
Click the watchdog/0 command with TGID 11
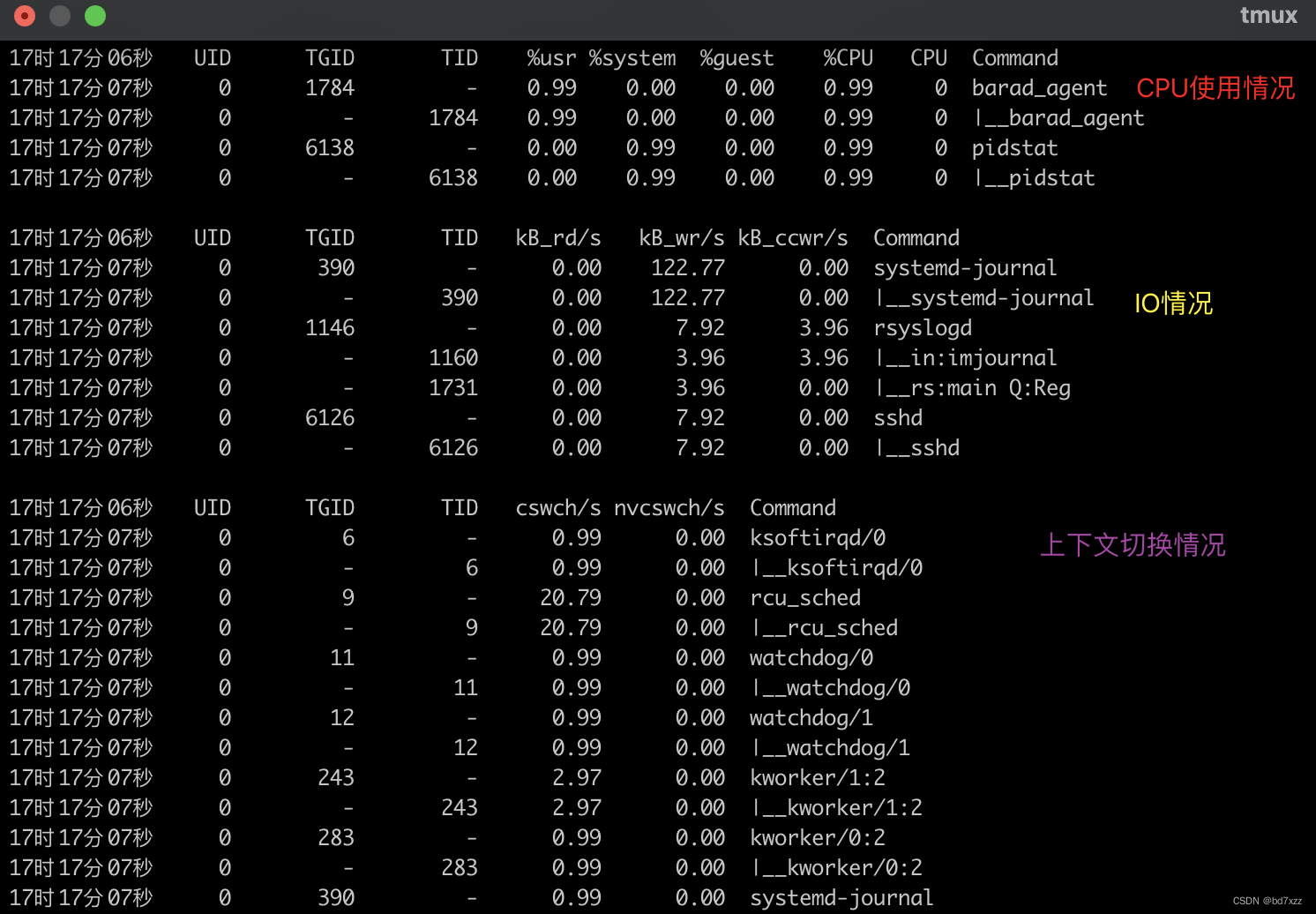click(x=811, y=658)
